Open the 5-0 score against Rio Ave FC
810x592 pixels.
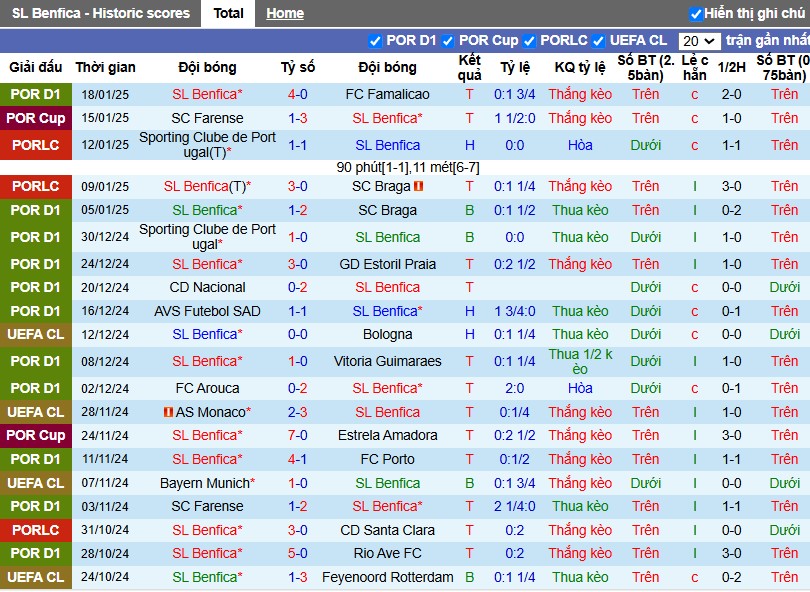(x=298, y=553)
